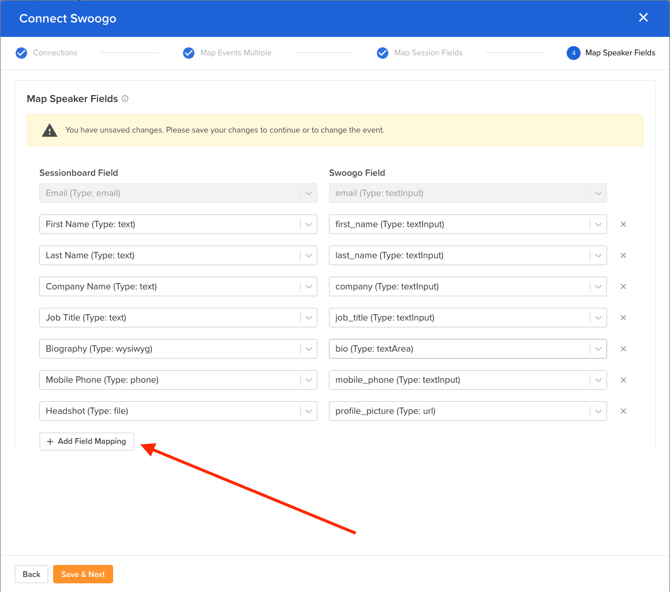Click the Save & Next button

(83, 574)
